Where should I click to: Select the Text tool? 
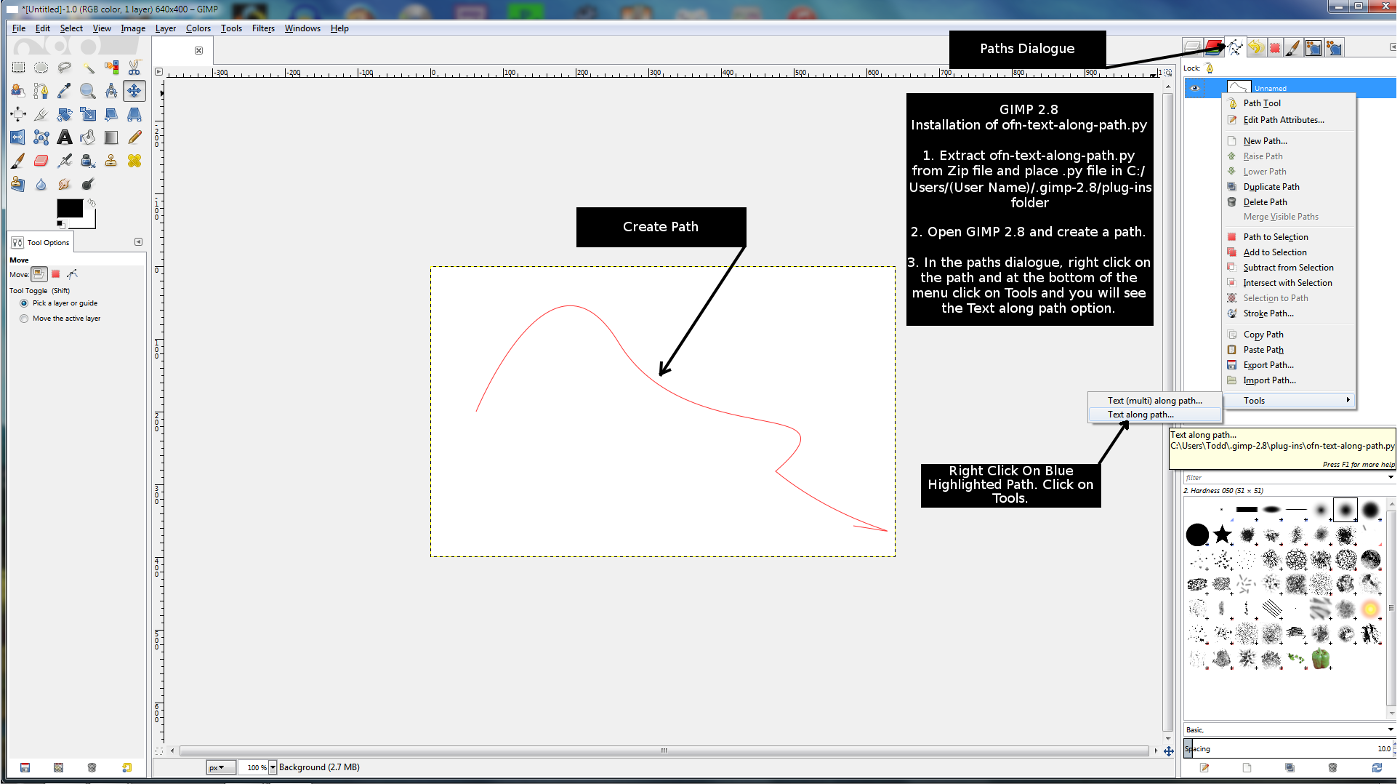tap(64, 137)
